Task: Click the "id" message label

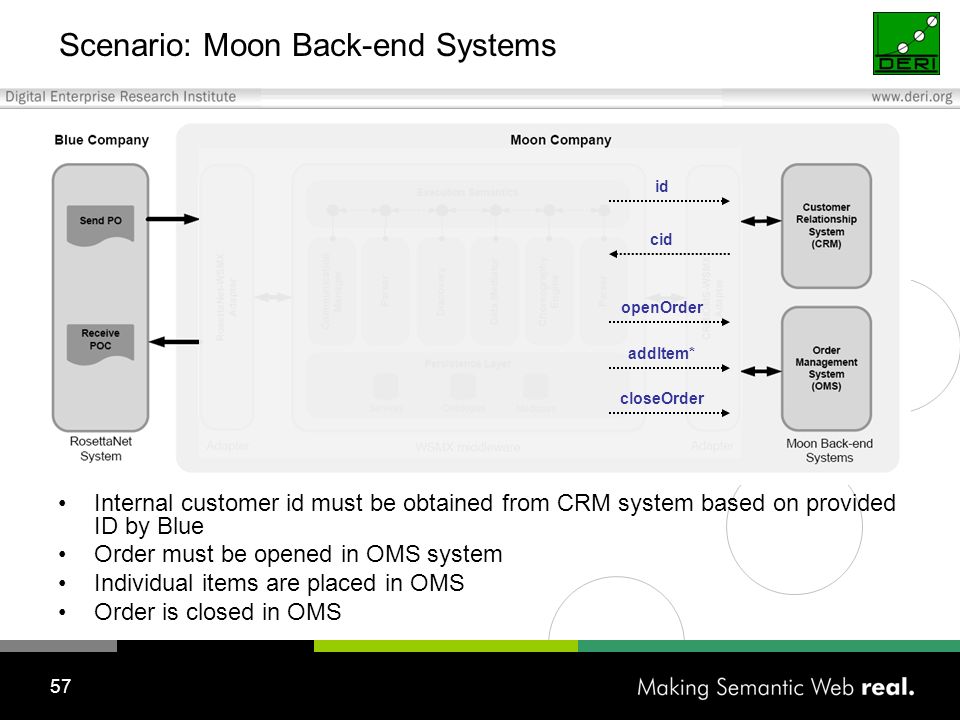Action: [661, 186]
